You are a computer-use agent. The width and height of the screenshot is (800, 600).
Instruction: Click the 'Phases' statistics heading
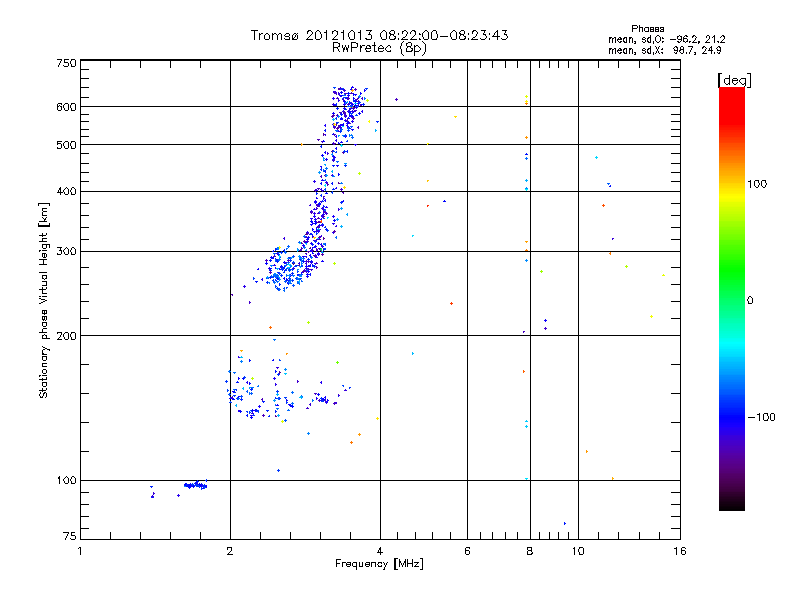(647, 29)
